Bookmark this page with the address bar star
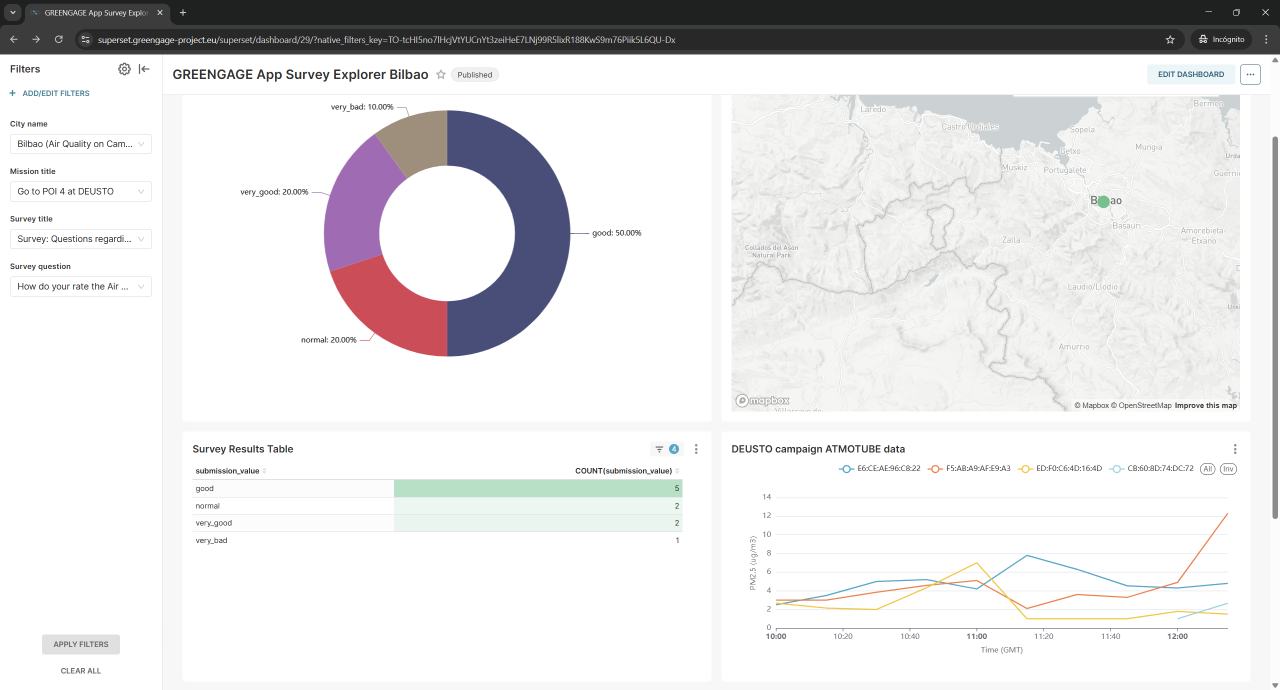1280x690 pixels. coord(1170,39)
